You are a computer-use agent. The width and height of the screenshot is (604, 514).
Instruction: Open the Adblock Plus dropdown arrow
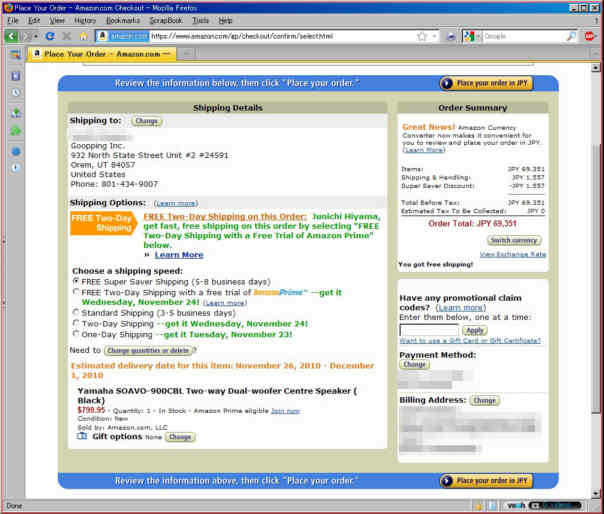[597, 36]
